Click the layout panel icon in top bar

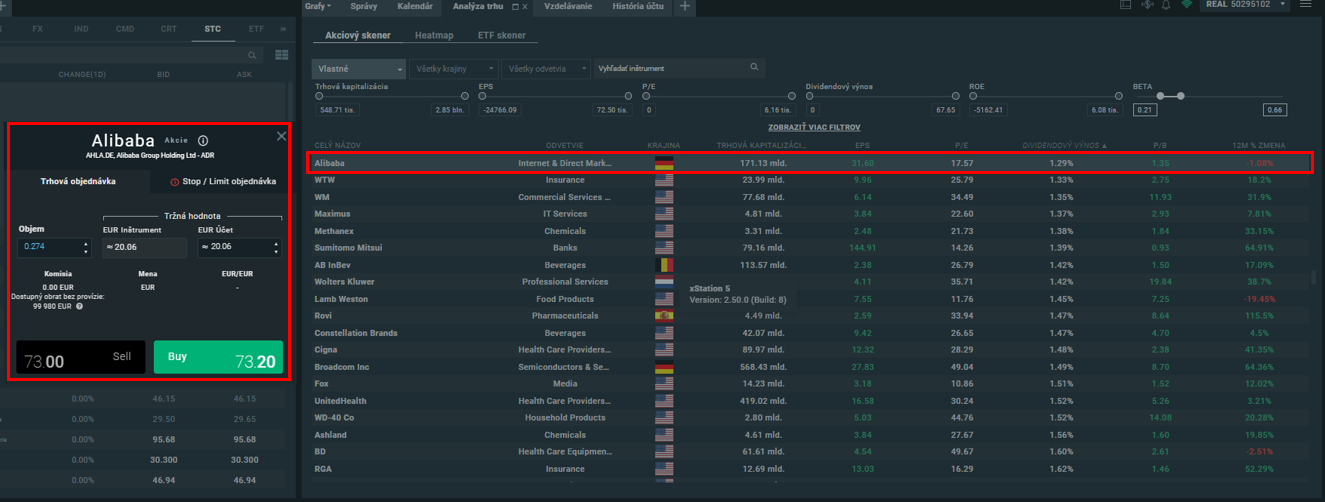coord(1127,6)
